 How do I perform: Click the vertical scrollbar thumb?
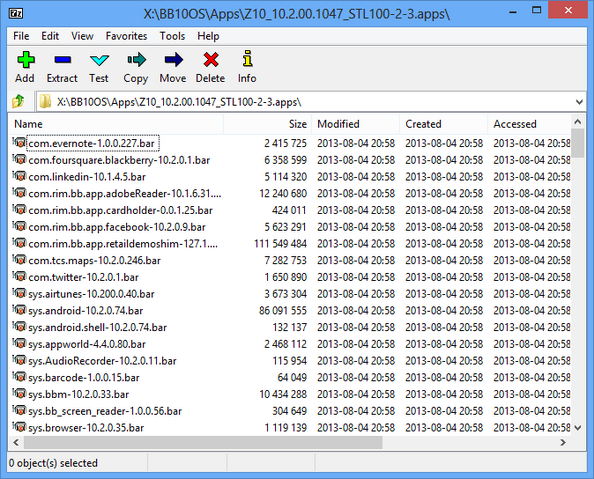[x=578, y=143]
